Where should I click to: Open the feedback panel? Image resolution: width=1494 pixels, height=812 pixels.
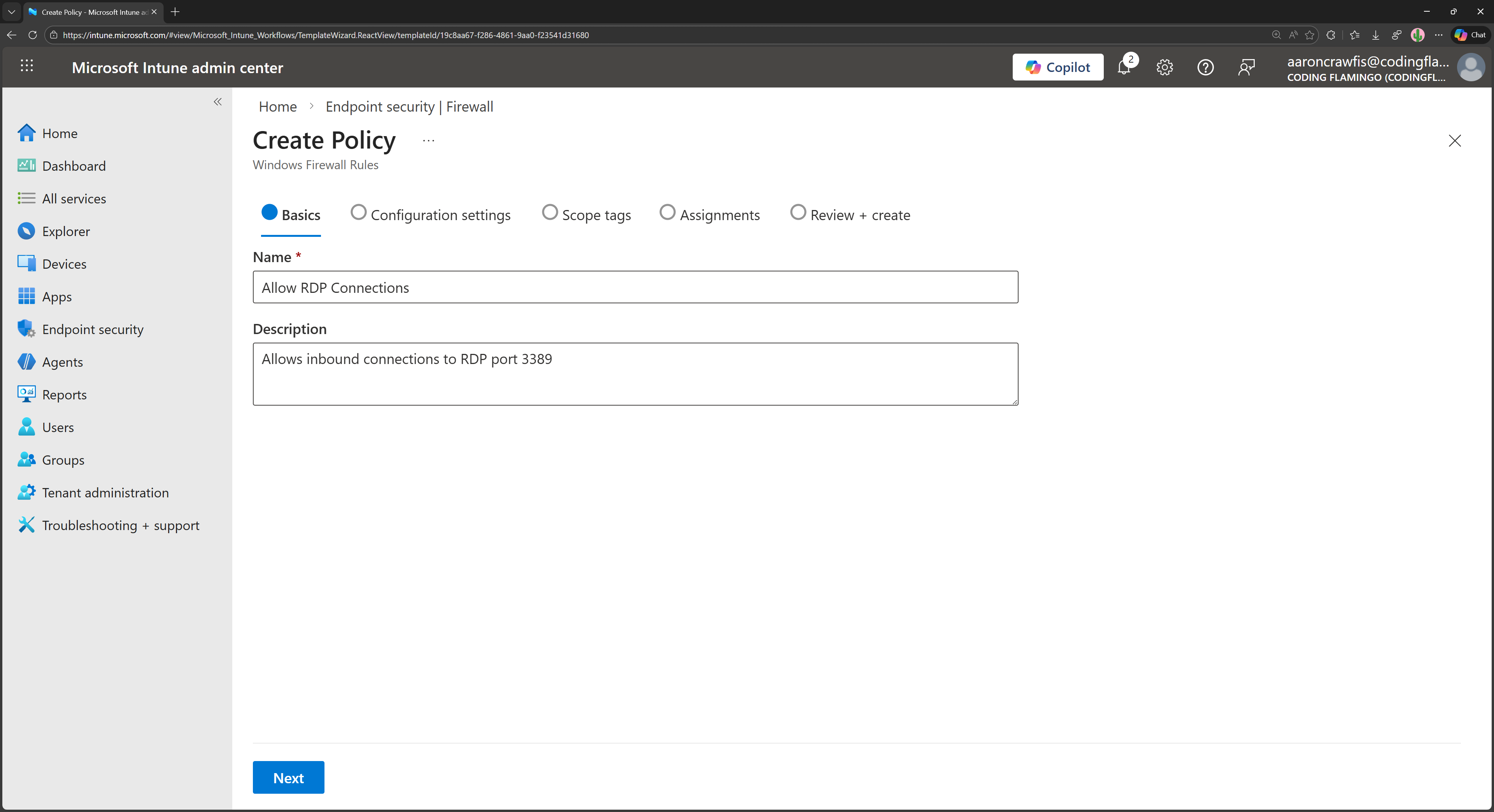1246,67
